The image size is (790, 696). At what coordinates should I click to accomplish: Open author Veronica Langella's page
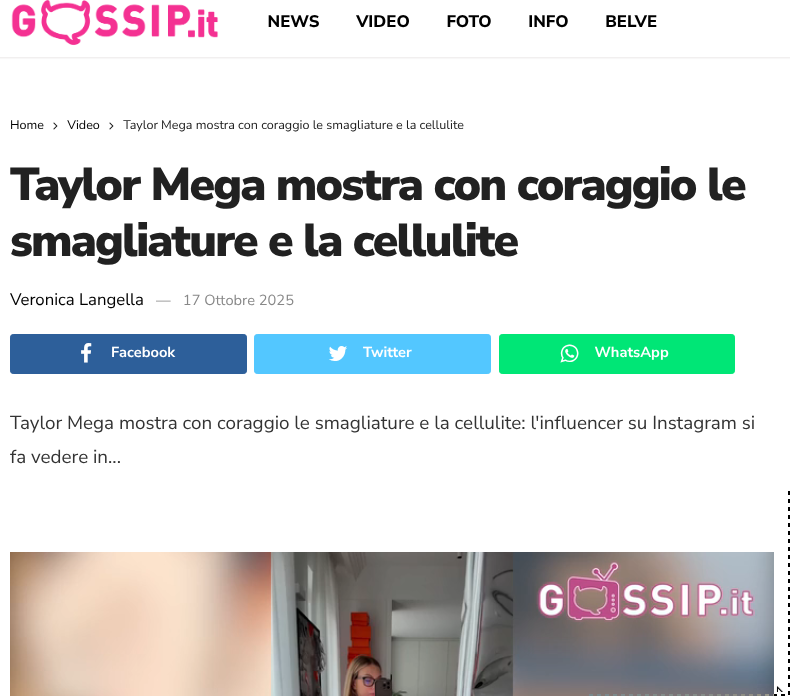coord(77,300)
